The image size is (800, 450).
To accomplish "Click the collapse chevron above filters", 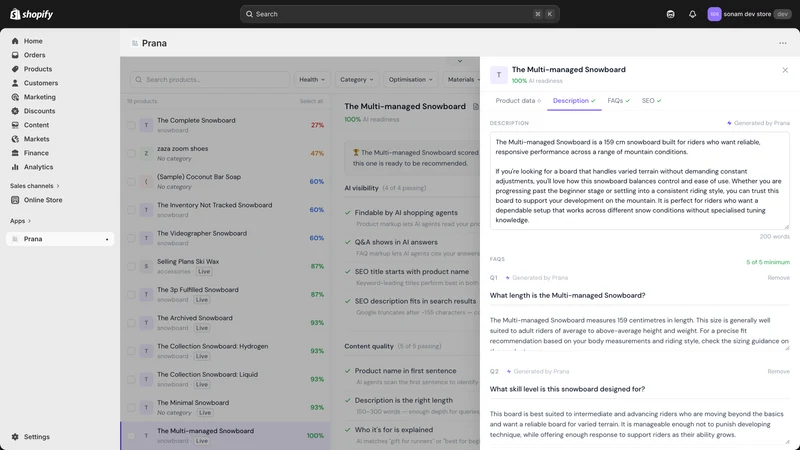I will [x=460, y=61].
